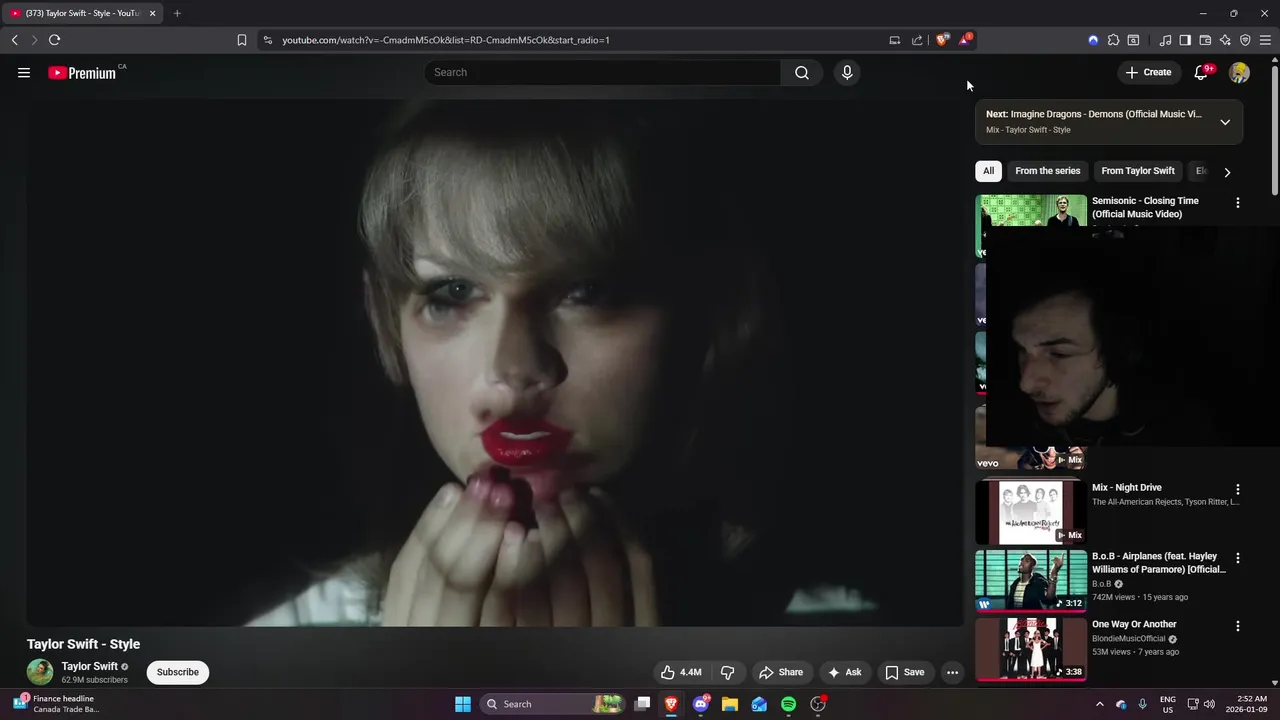Open B.o.B - Airplanes video title
Viewport: 1280px width, 720px height.
(1159, 563)
